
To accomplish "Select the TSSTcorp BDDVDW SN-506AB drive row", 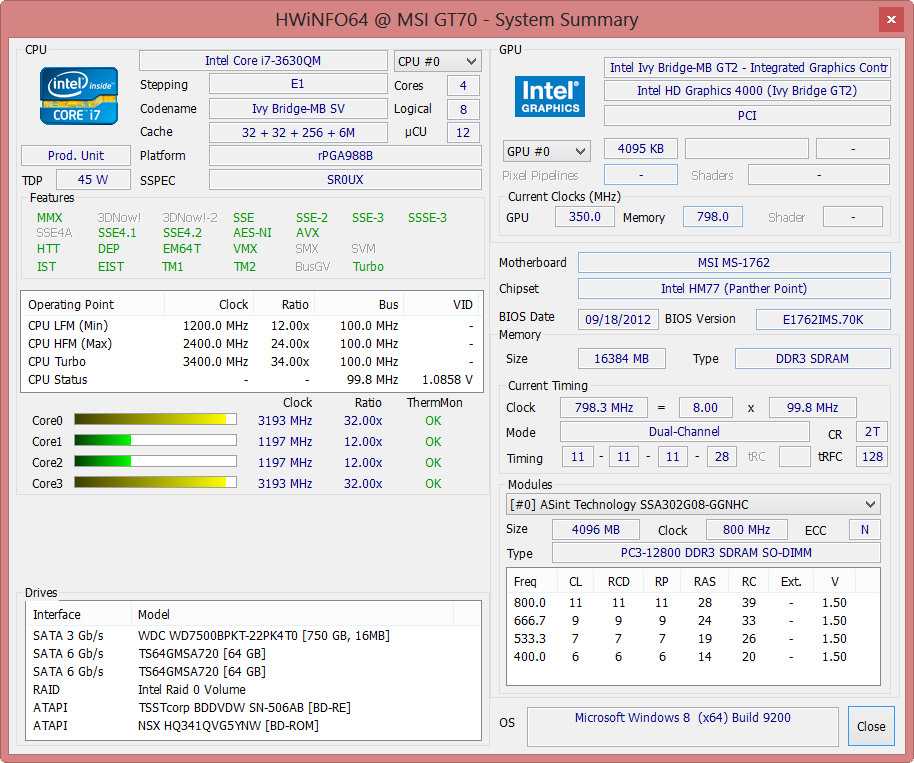I will pyautogui.click(x=254, y=708).
